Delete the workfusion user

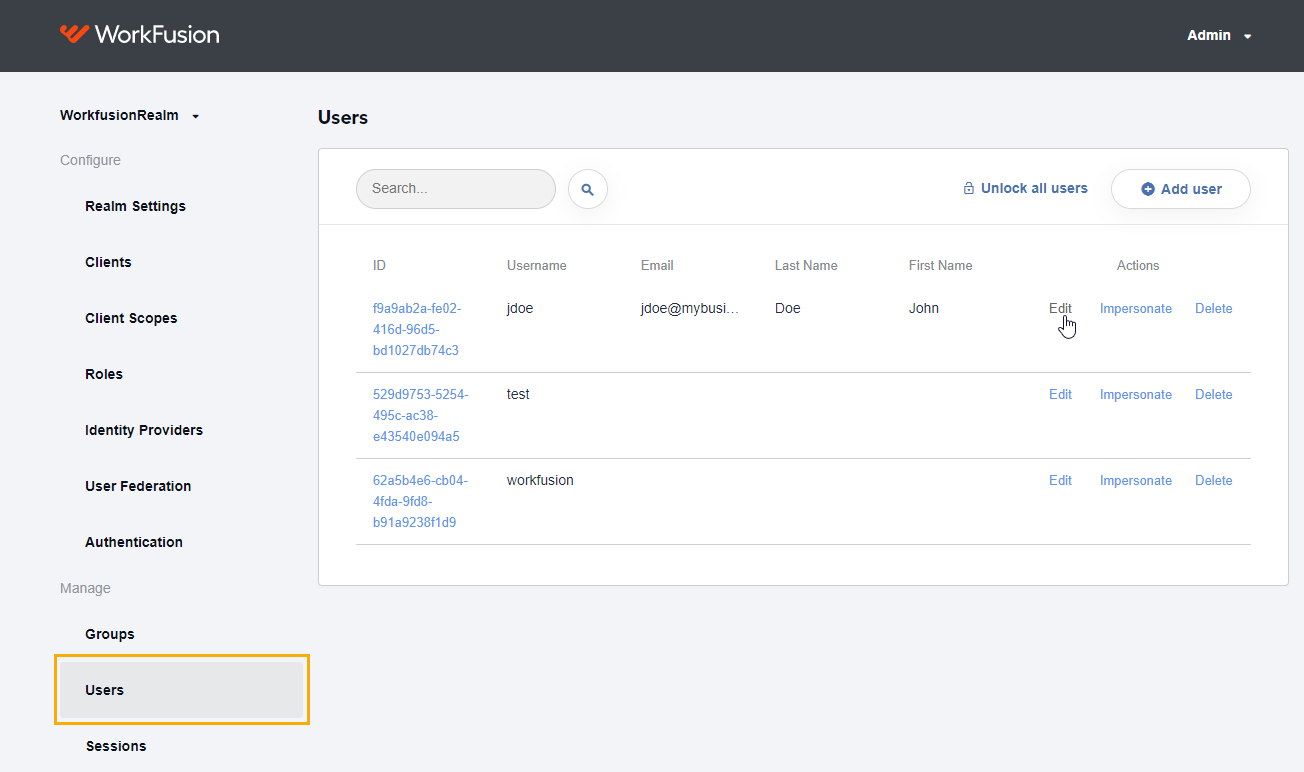click(x=1214, y=480)
